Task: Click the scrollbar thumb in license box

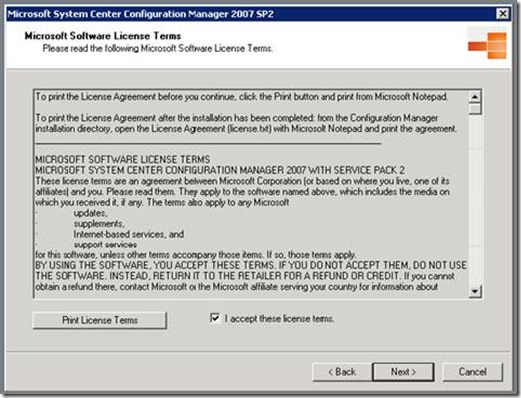Action: 475,109
